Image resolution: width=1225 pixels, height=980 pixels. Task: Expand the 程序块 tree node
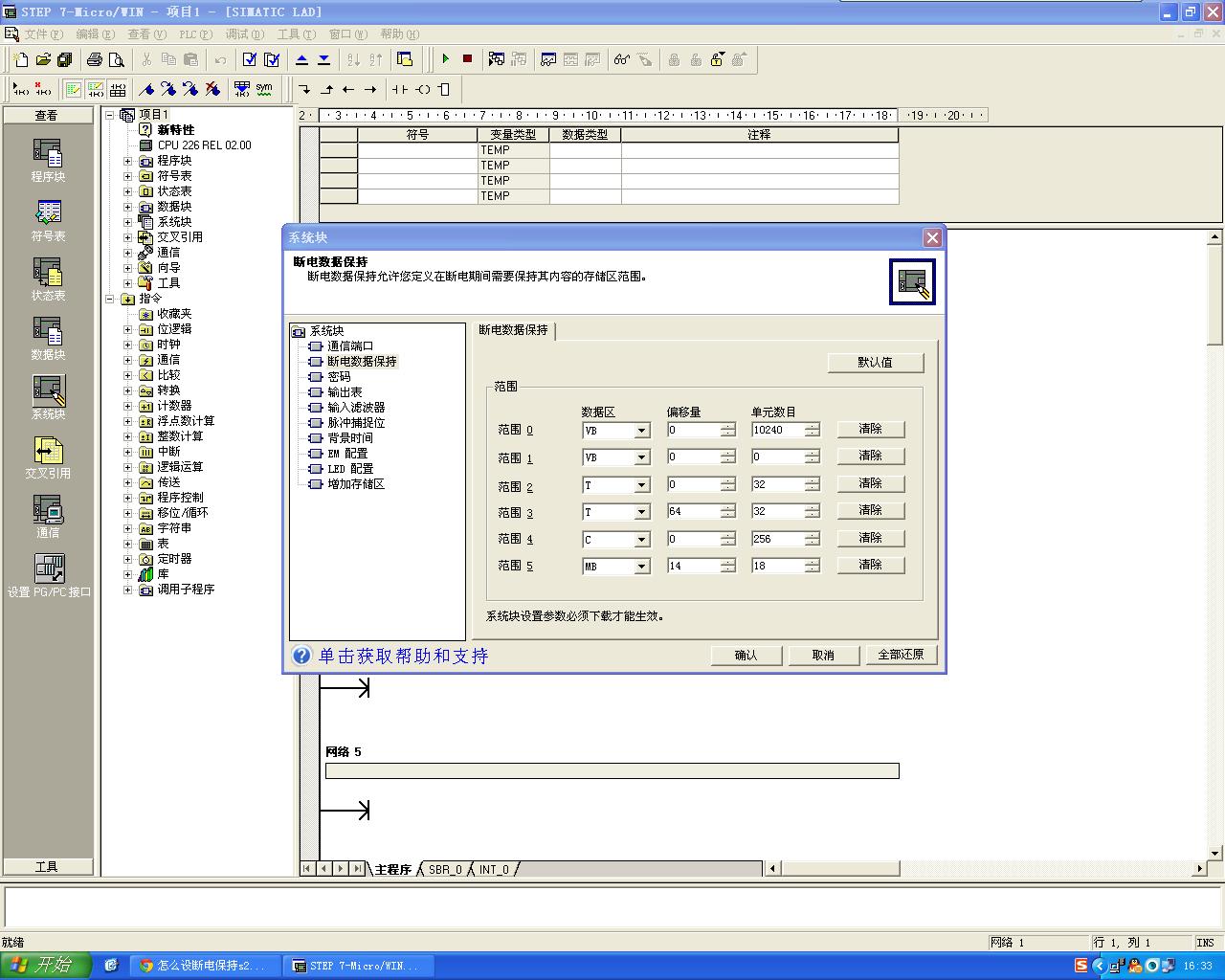pyautogui.click(x=128, y=161)
